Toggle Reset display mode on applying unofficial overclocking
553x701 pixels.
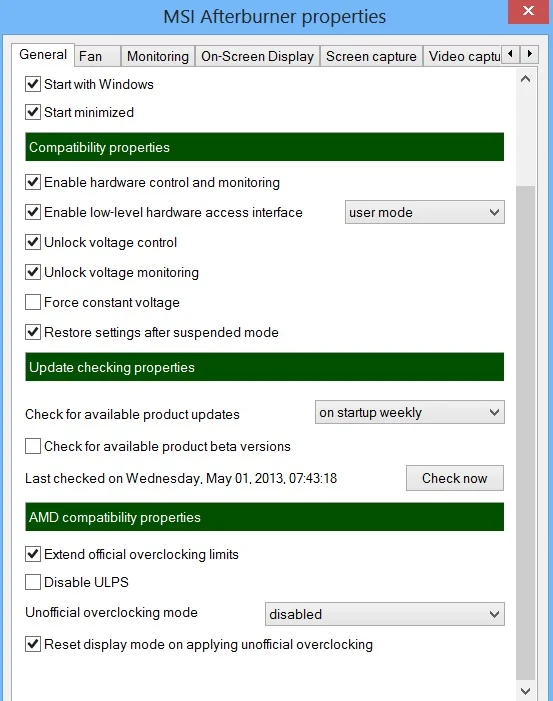pos(33,644)
